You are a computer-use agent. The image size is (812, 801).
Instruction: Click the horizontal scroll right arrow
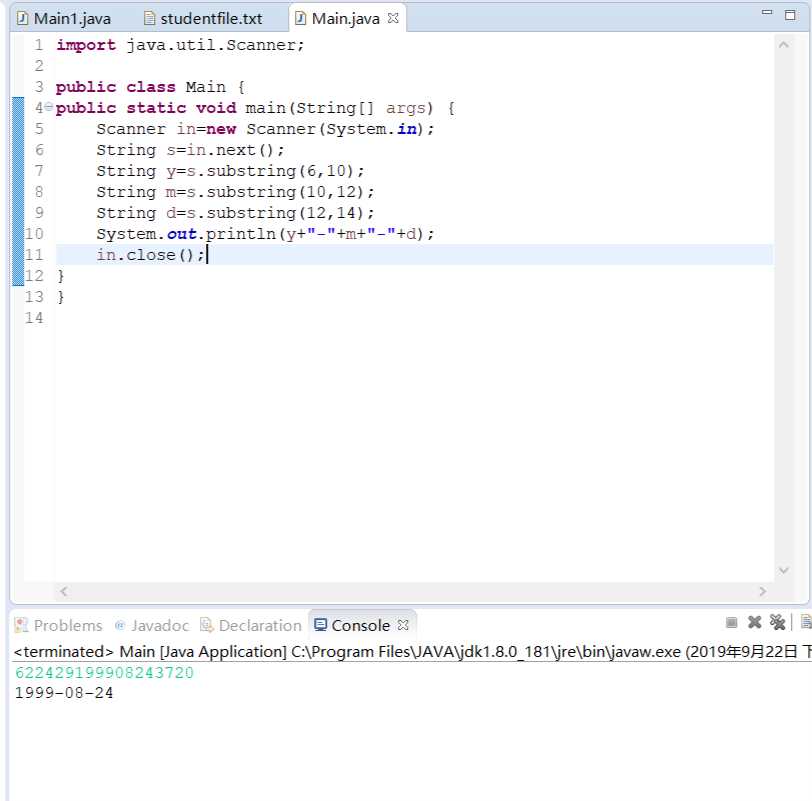(x=762, y=591)
